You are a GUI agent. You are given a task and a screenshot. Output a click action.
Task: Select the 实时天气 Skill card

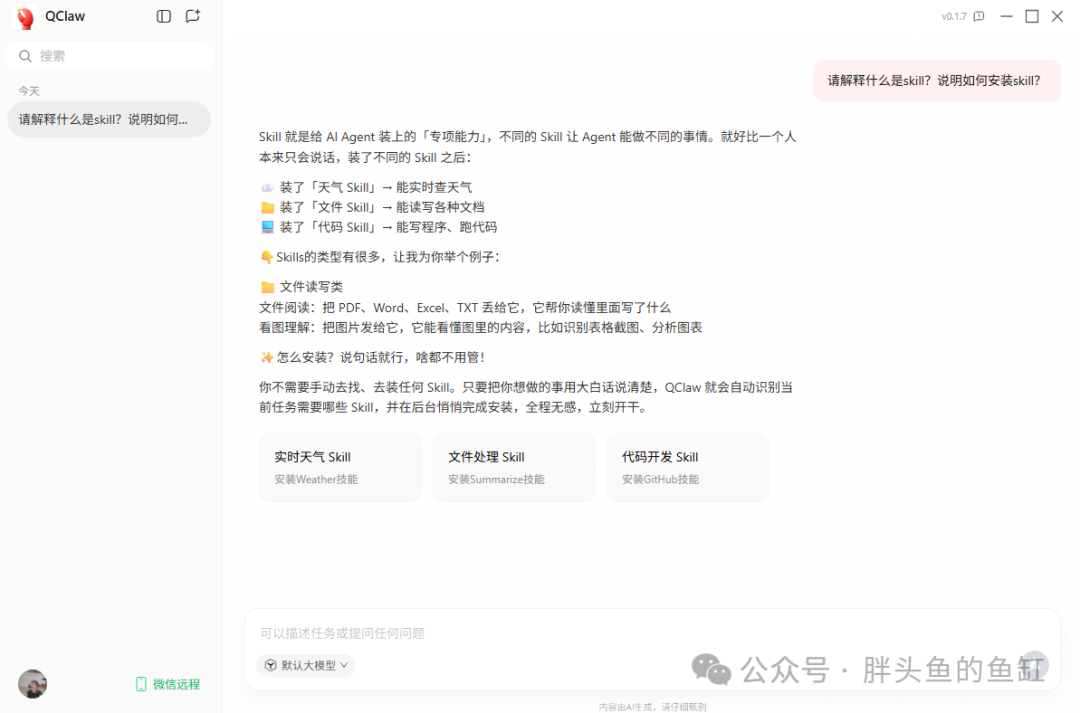[340, 467]
